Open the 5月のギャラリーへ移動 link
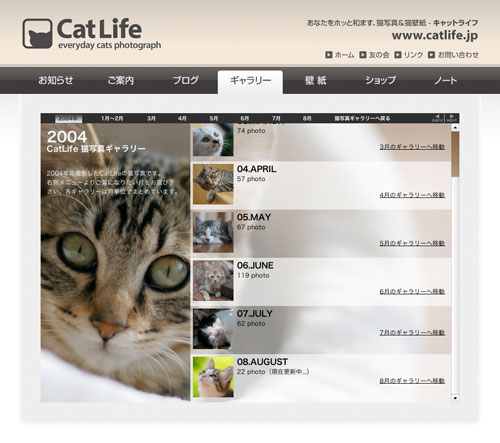This screenshot has width=500, height=443. (x=412, y=243)
